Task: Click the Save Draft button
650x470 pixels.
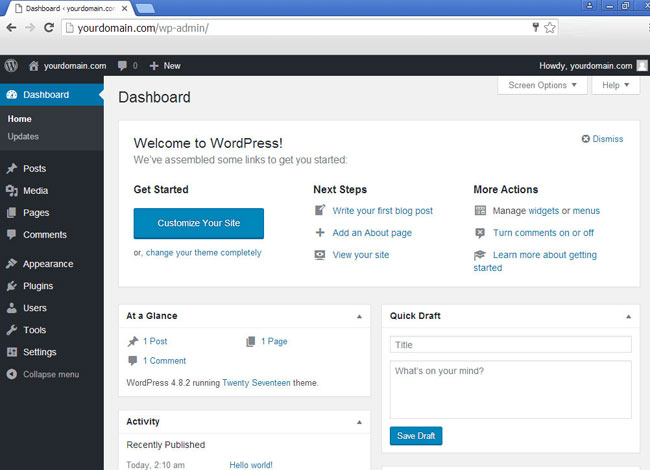Action: (x=416, y=436)
